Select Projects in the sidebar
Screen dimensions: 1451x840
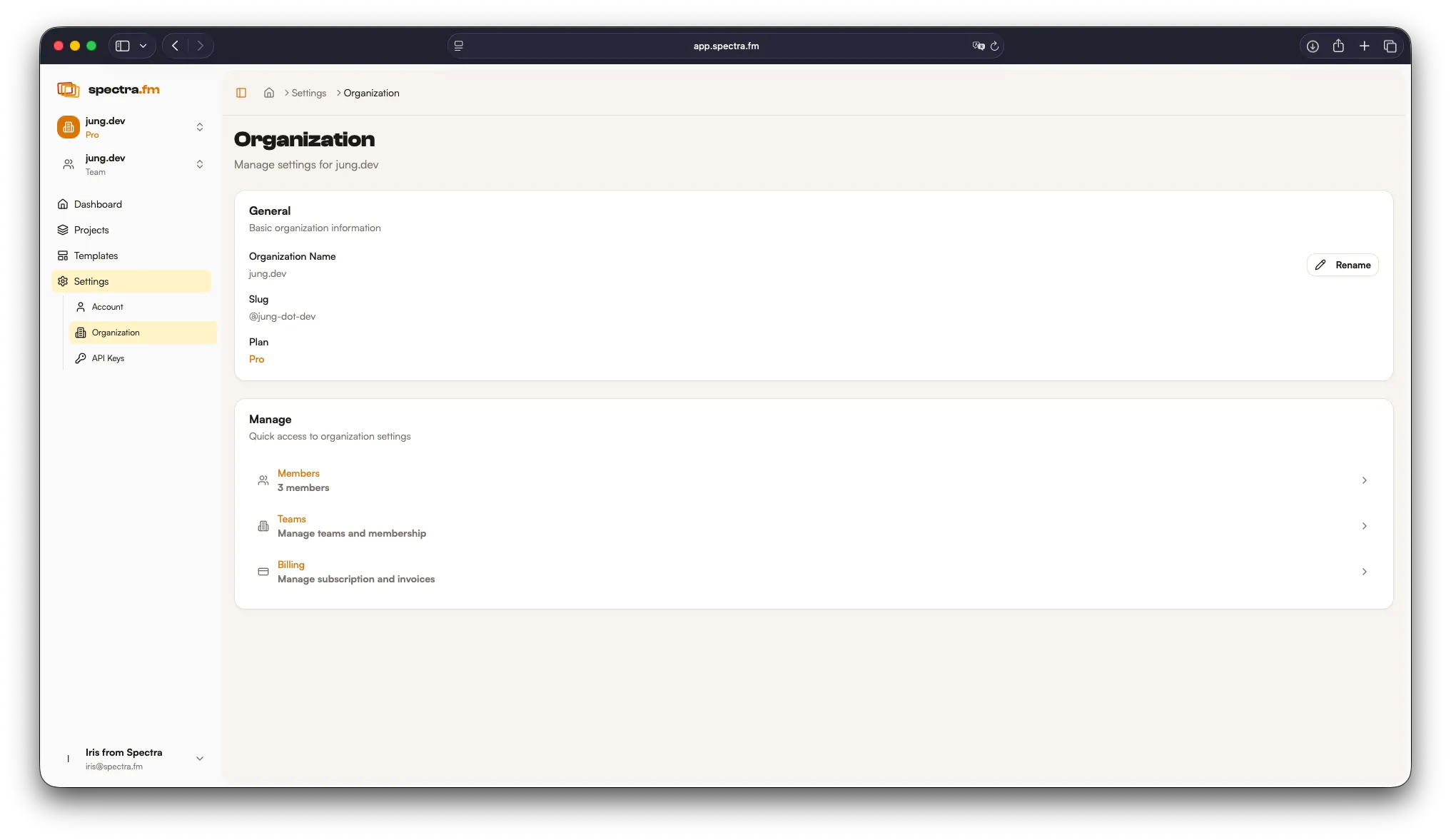coord(91,230)
